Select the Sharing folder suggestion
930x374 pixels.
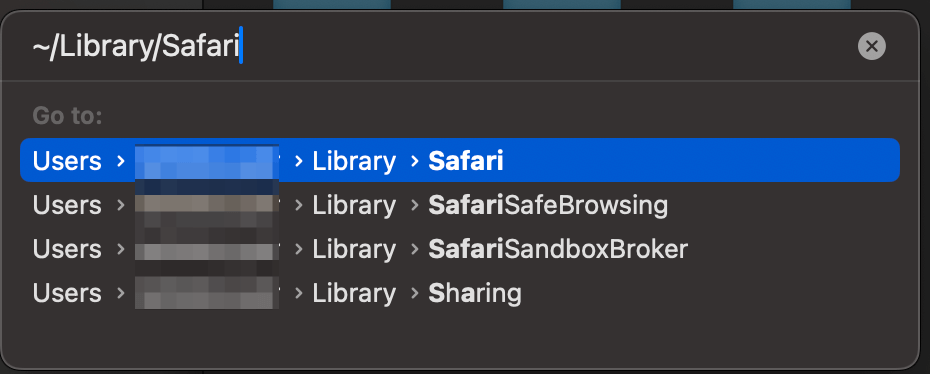[x=460, y=293]
